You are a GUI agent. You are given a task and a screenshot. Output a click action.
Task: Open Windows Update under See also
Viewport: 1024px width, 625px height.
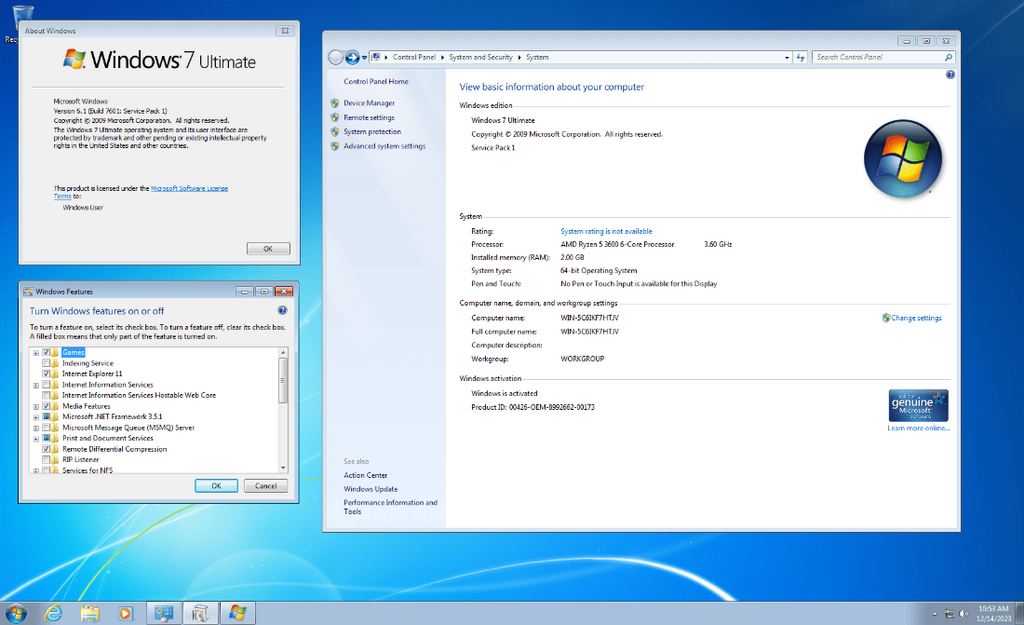pos(371,489)
